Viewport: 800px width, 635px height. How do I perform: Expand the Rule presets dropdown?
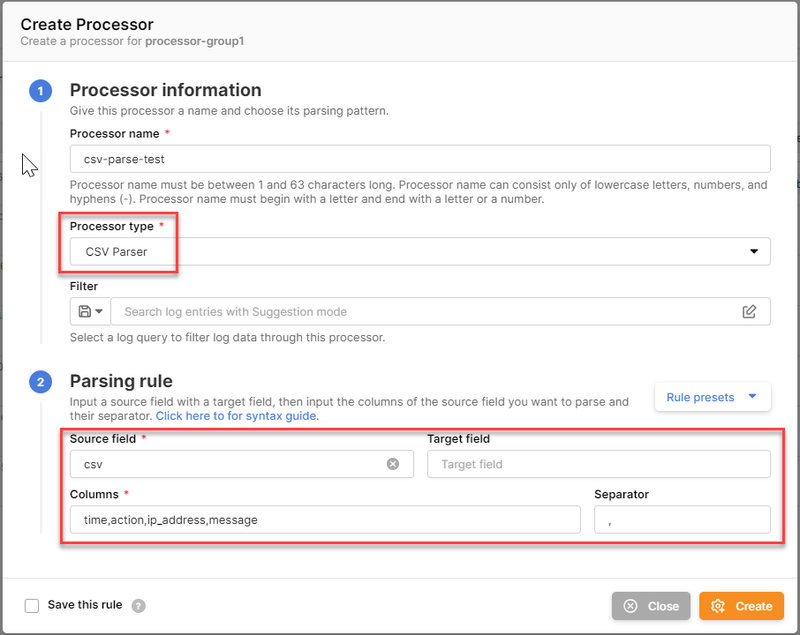pos(712,397)
